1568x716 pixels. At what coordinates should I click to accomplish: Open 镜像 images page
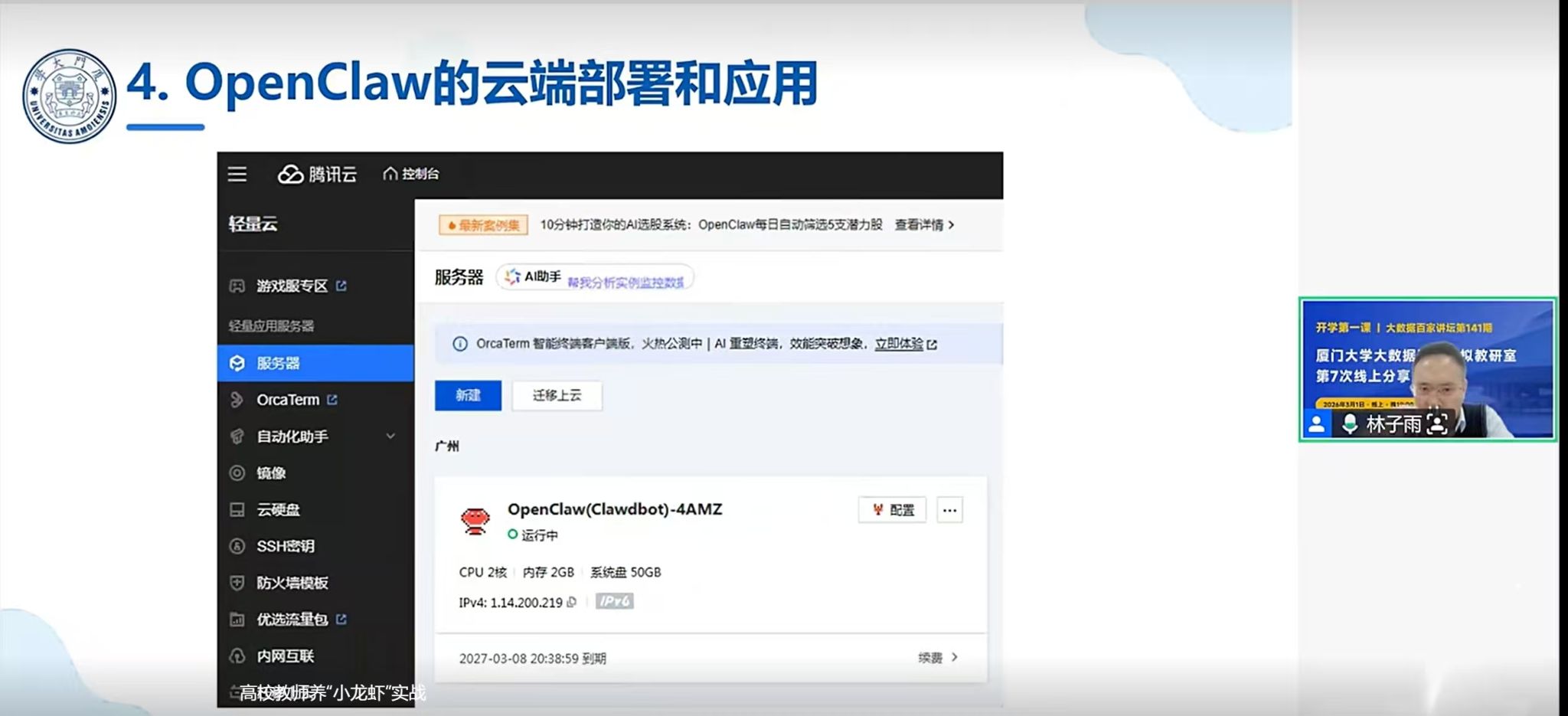point(271,473)
